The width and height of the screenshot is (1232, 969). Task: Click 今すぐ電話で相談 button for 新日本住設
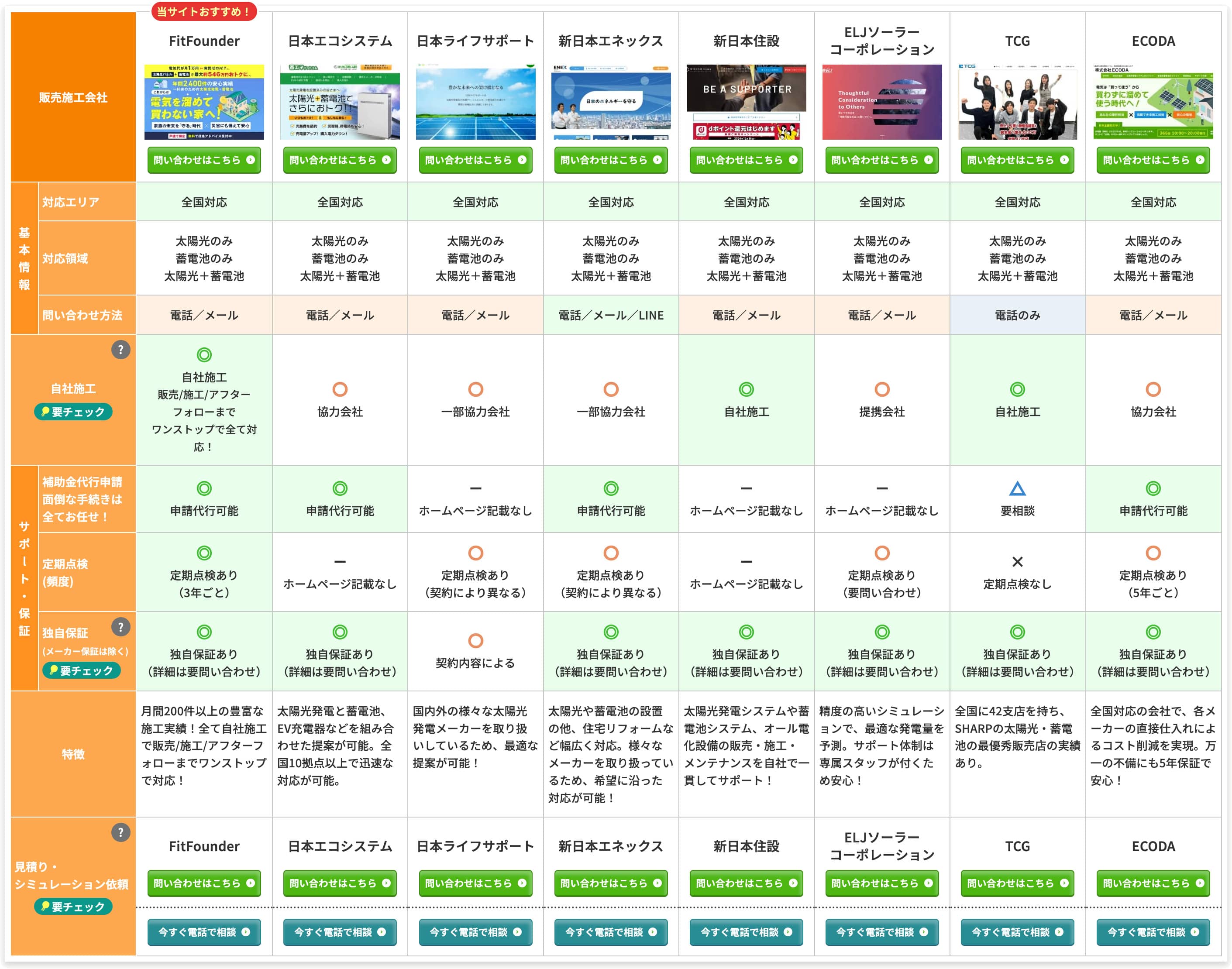746,932
